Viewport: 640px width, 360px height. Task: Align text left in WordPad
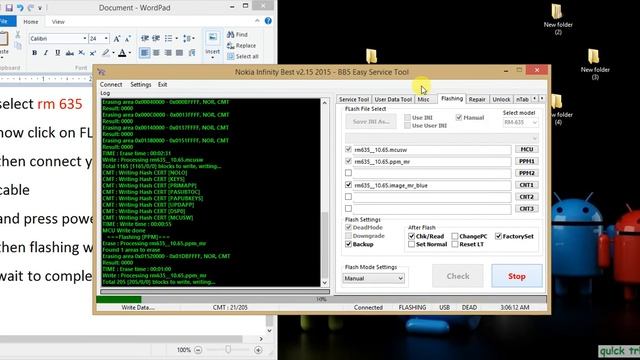click(x=144, y=53)
